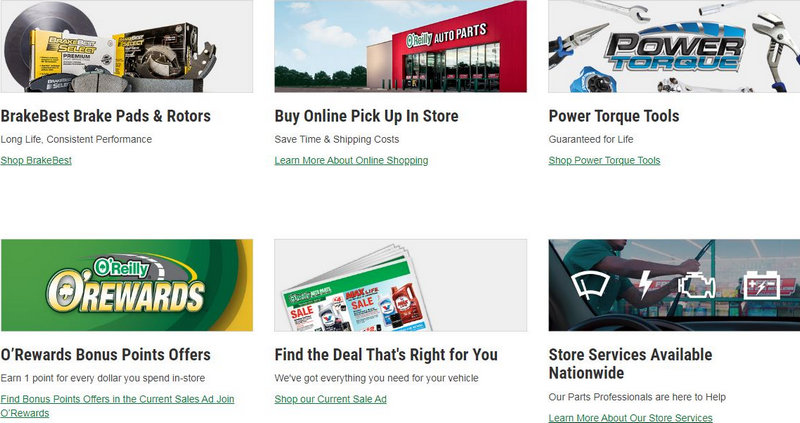800x423 pixels.
Task: Click the battery icon in the services image
Action: (x=762, y=285)
